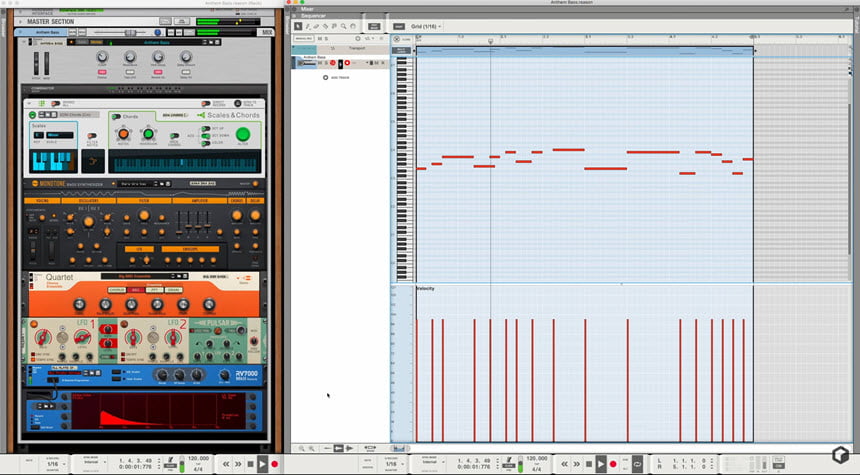Image resolution: width=860 pixels, height=475 pixels.
Task: Click the Monotone Bass Synthesizer patch name display
Action: [136, 184]
